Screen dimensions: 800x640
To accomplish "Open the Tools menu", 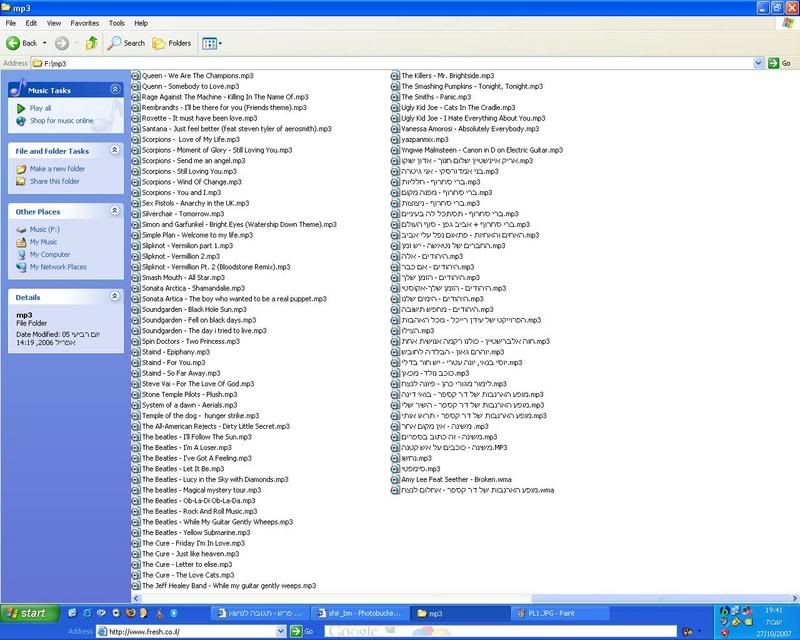I will coord(116,23).
